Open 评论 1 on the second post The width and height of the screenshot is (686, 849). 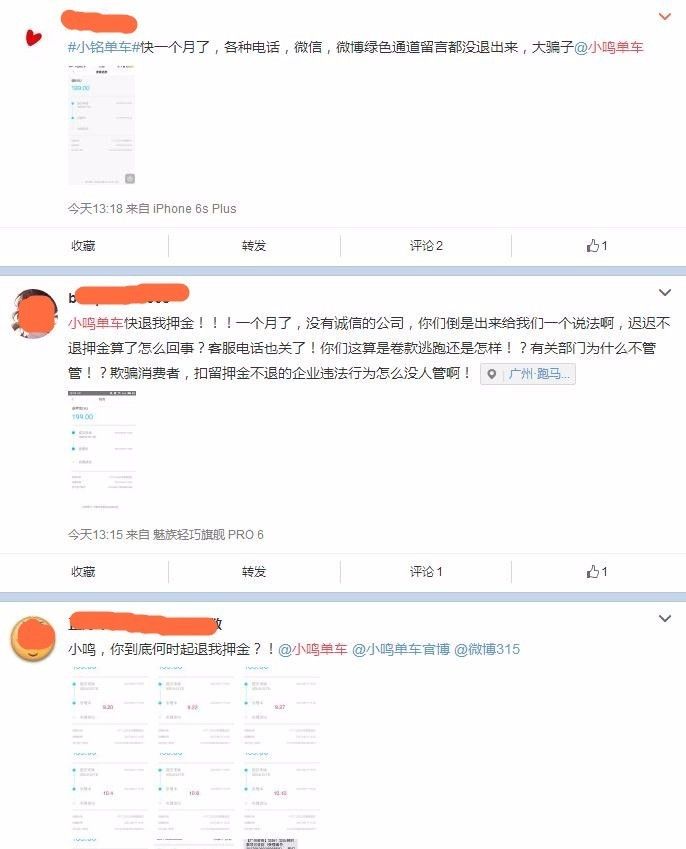point(426,572)
